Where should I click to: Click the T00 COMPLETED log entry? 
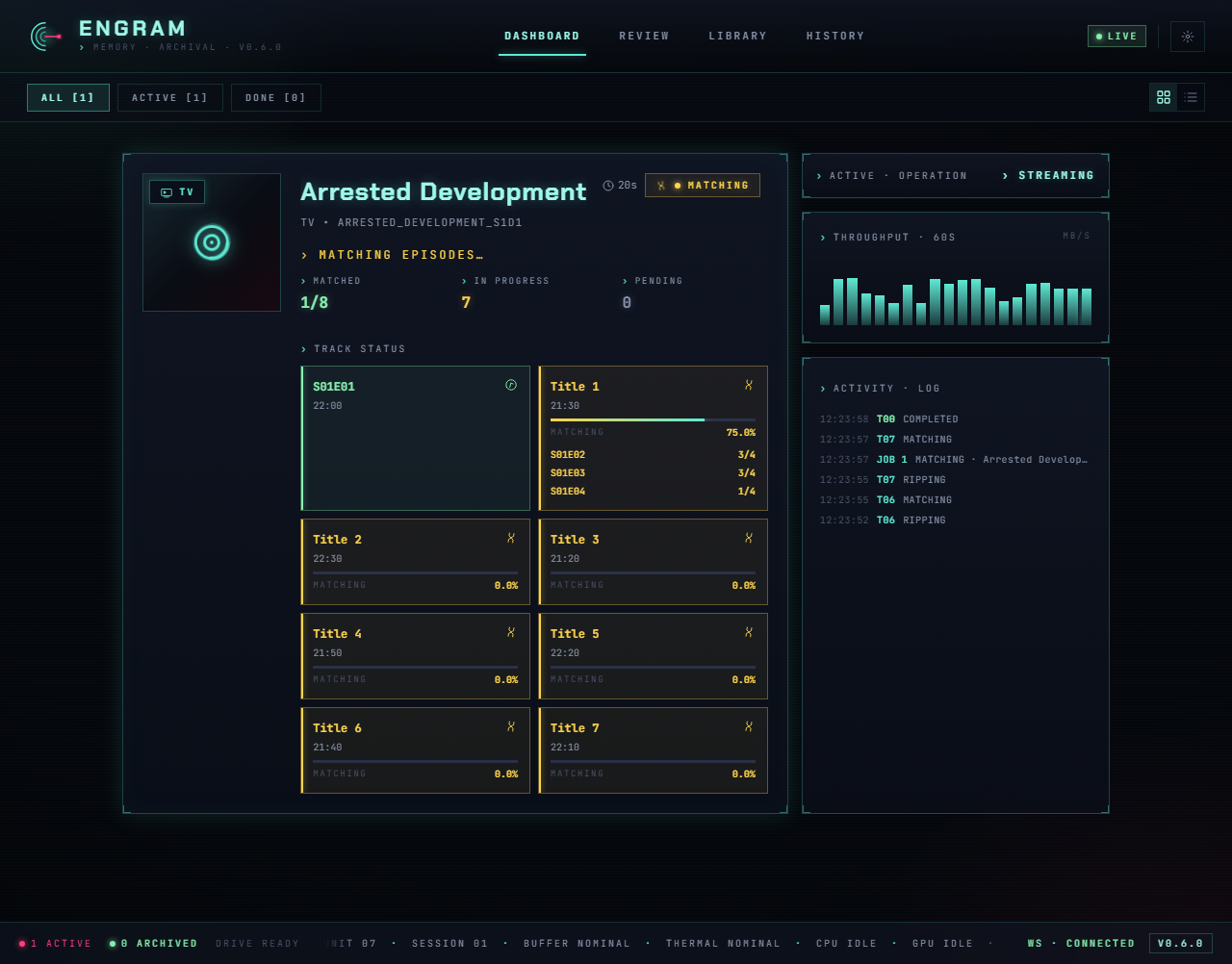click(954, 419)
